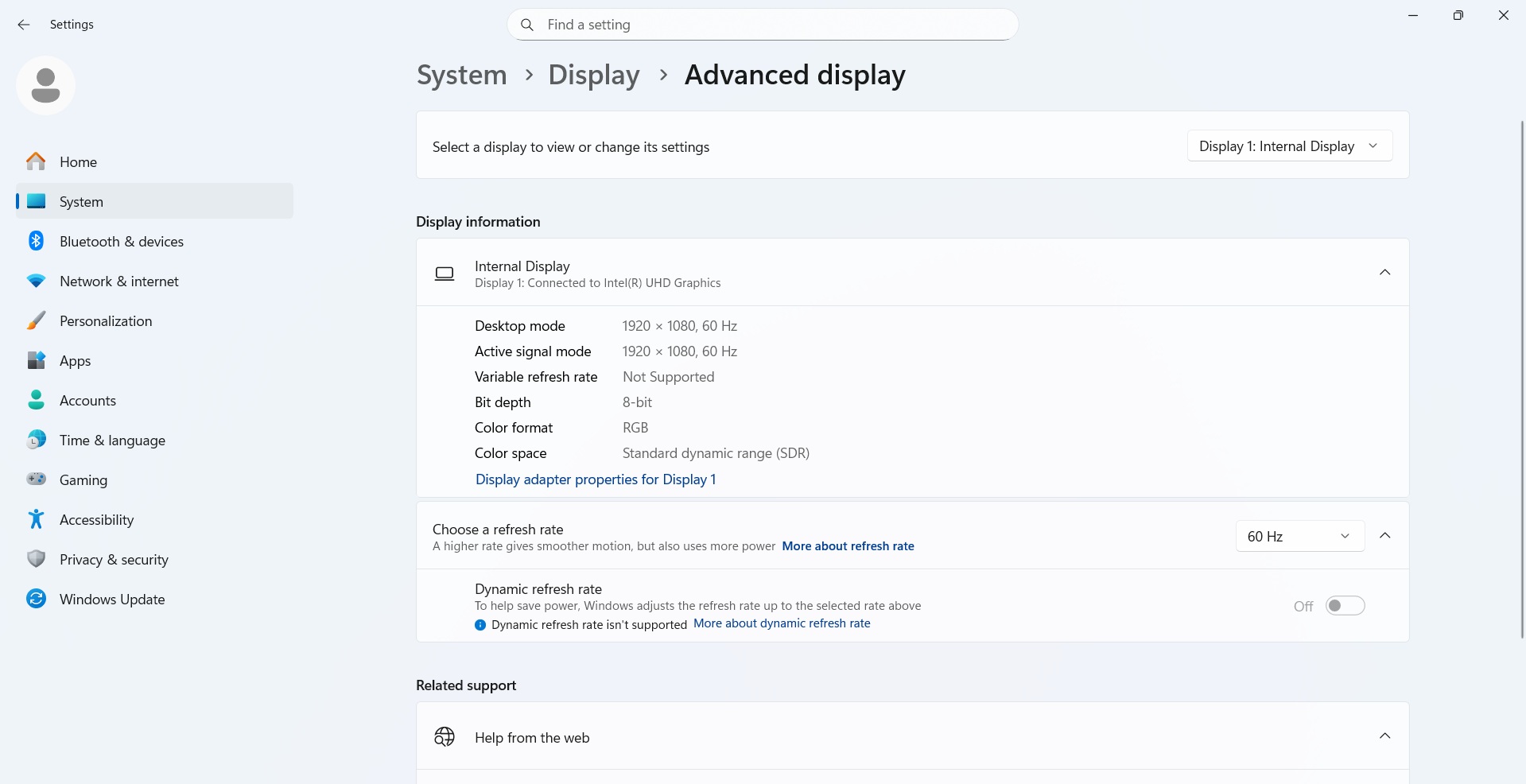Collapse the Internal Display information section
This screenshot has width=1526, height=784.
(x=1384, y=272)
